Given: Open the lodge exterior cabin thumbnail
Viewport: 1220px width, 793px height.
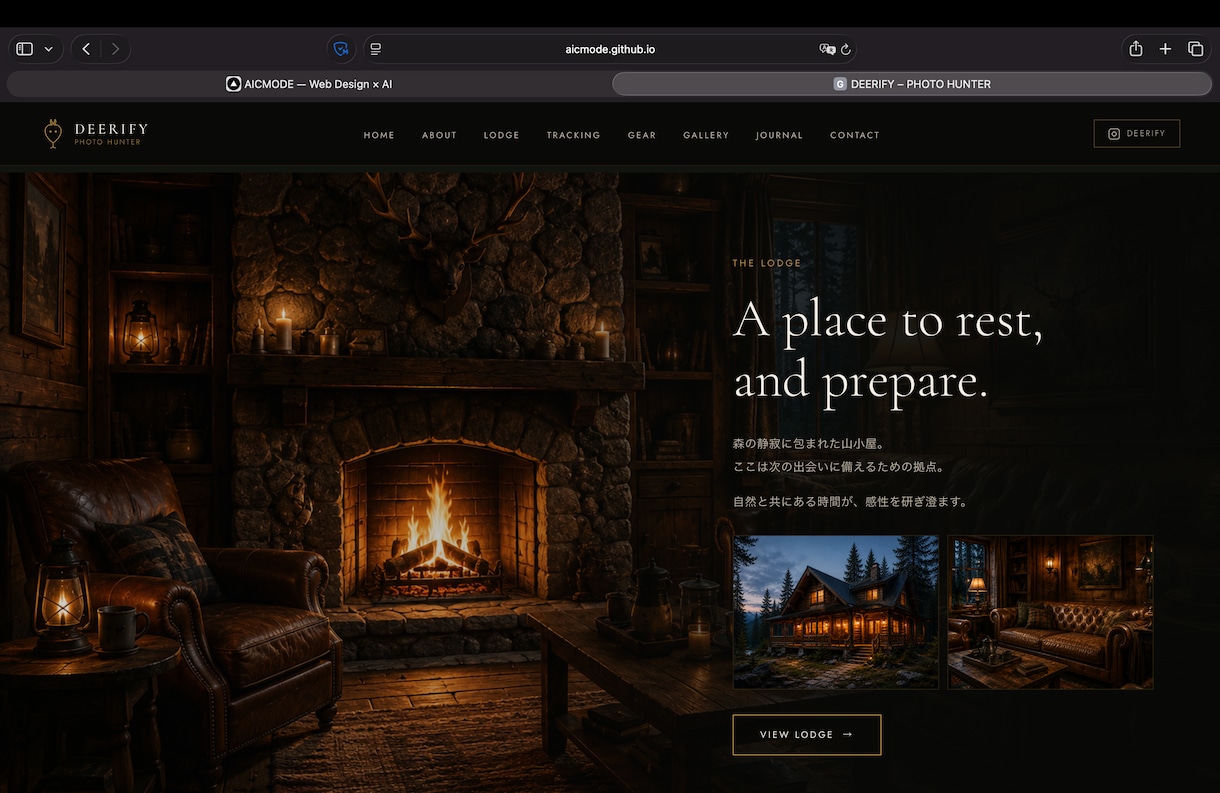Looking at the screenshot, I should [836, 612].
